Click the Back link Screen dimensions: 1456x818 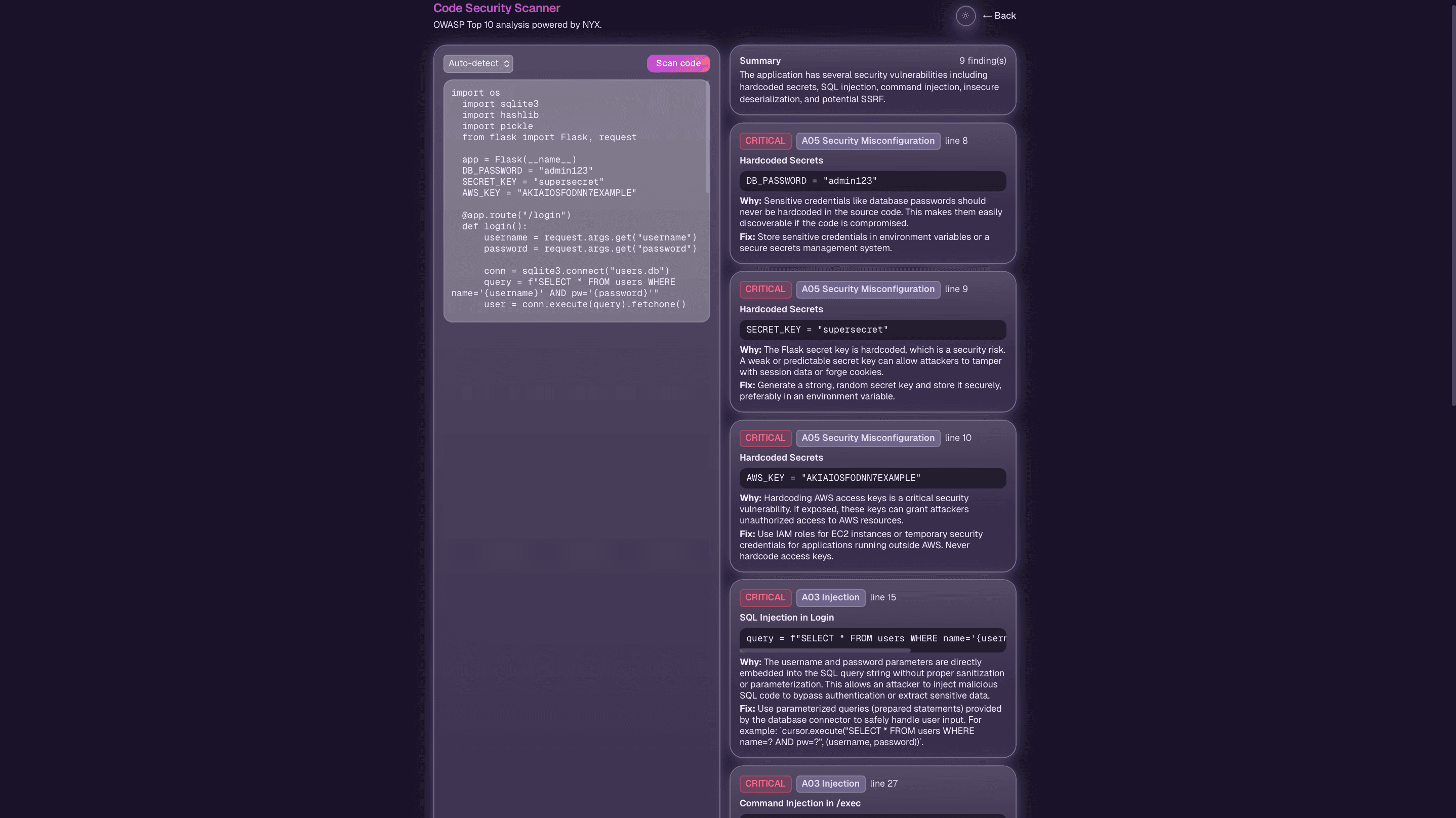(999, 16)
